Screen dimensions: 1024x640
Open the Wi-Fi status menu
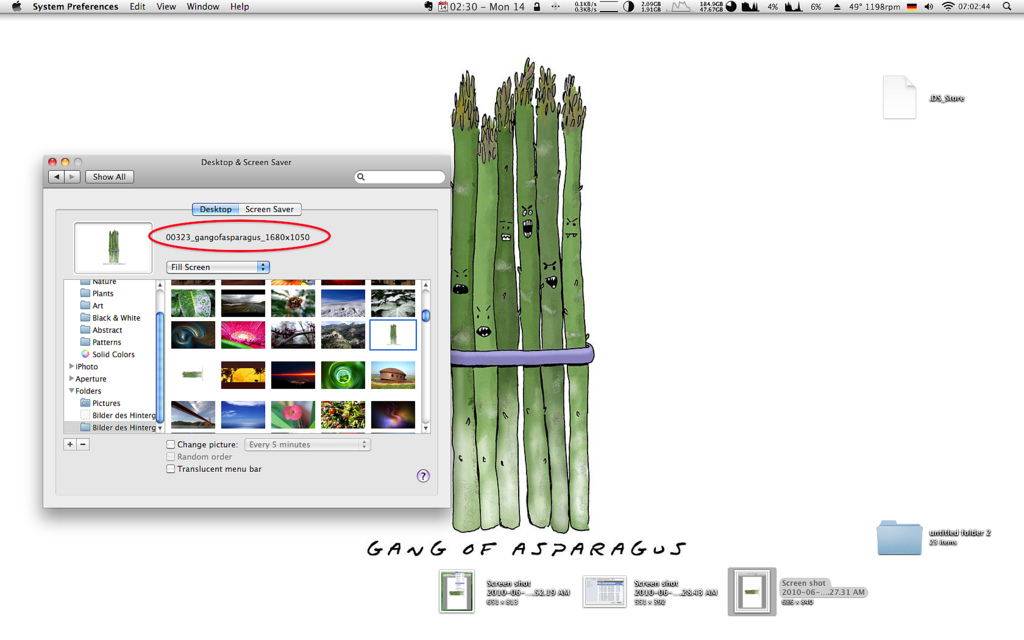(x=948, y=7)
